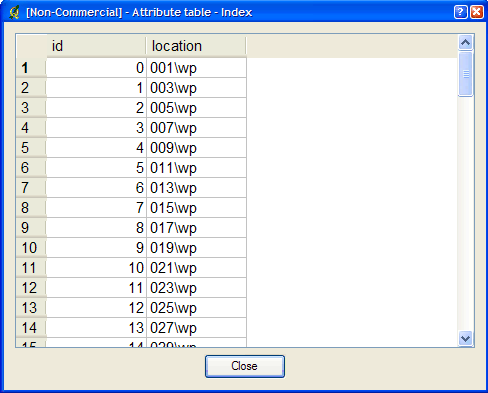Click location cell 003\wp
488x393 pixels.
[x=196, y=88]
